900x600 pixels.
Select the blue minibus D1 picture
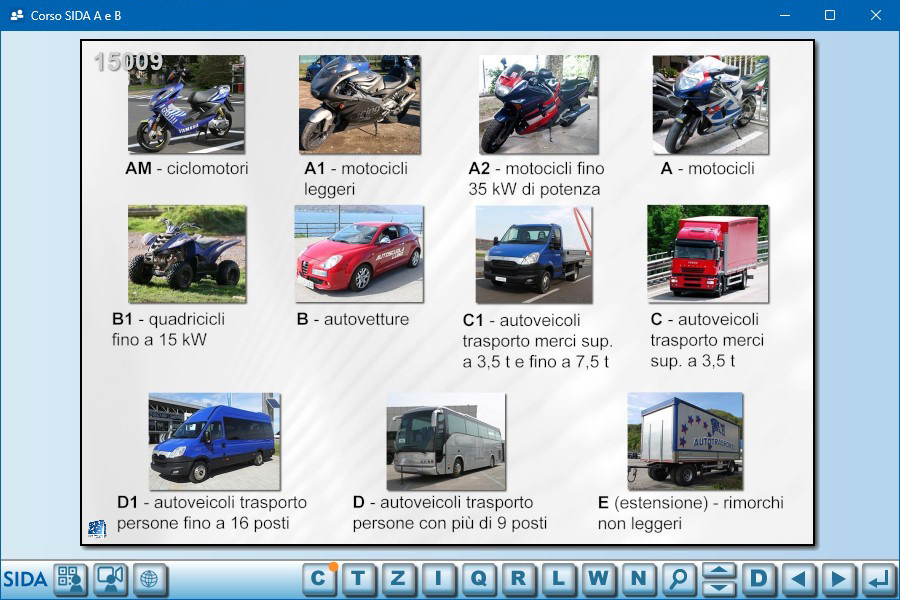(214, 440)
